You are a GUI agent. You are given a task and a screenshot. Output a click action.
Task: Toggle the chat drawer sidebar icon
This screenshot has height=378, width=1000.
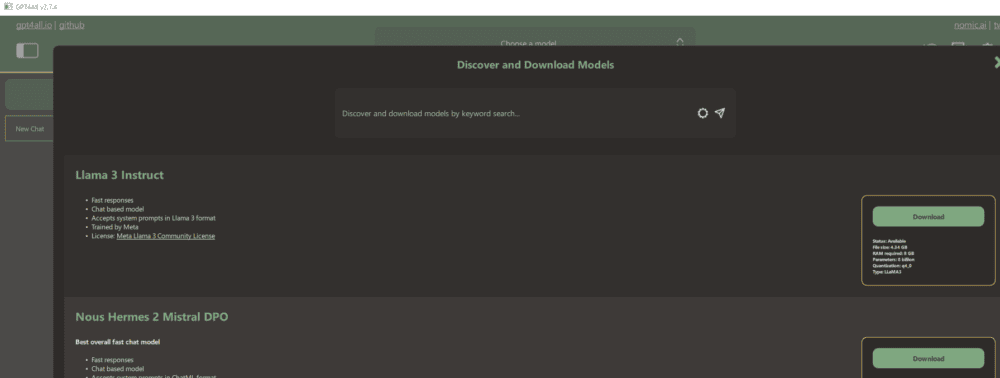pyautogui.click(x=27, y=50)
